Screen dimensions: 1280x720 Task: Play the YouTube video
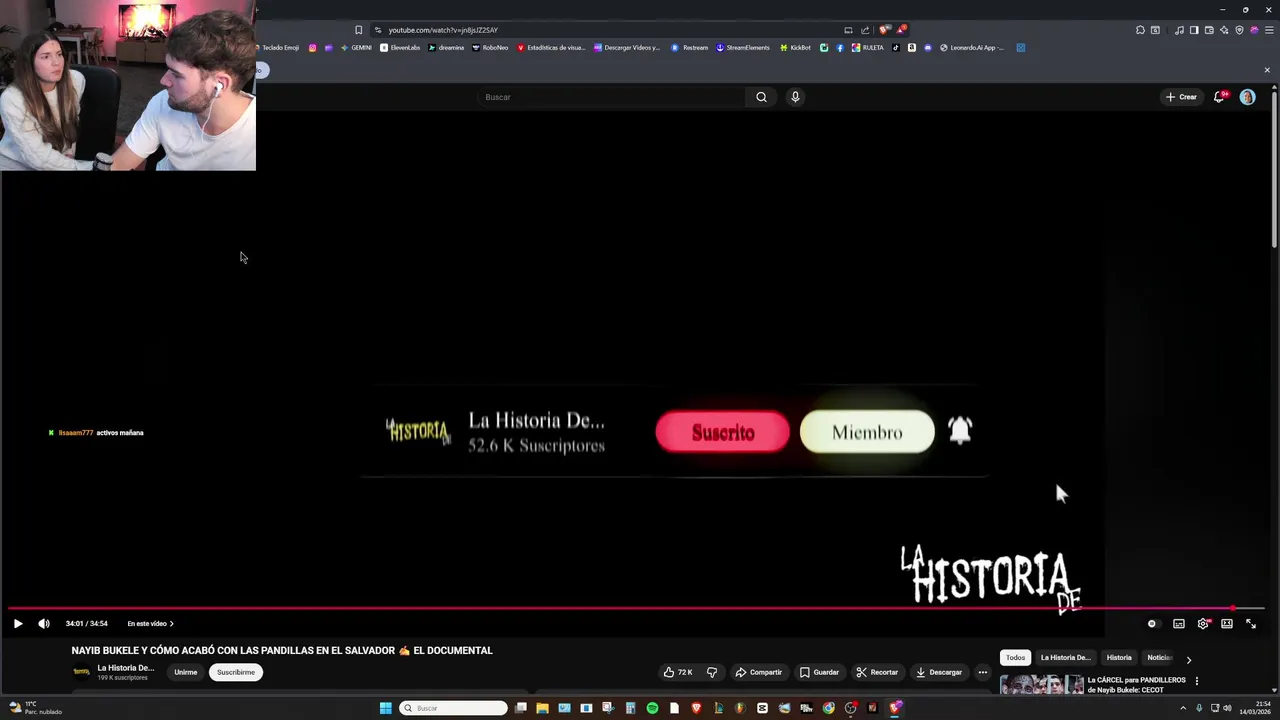(x=18, y=624)
